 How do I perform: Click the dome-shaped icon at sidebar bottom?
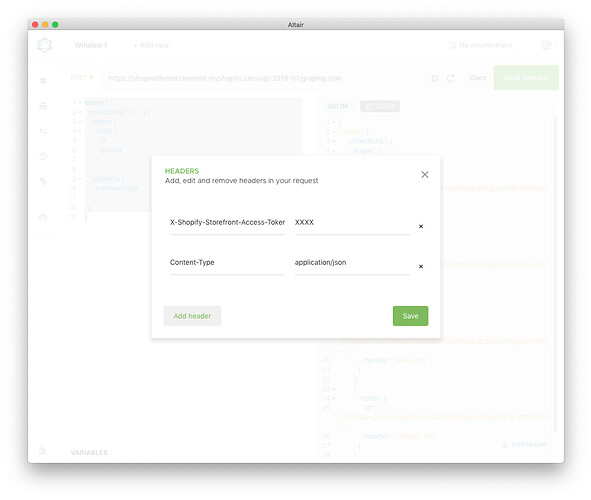coord(43,217)
